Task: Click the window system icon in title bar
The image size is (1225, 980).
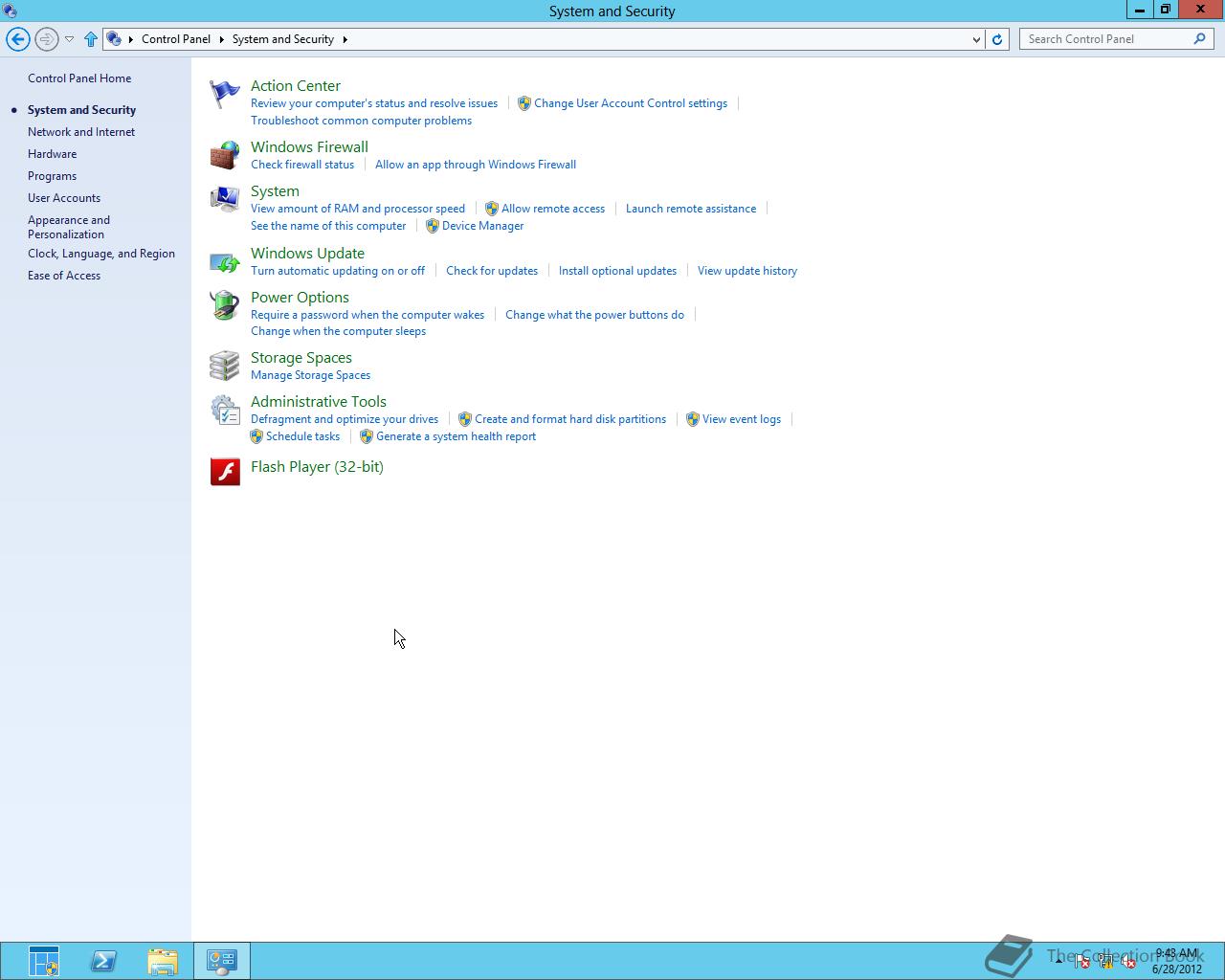Action: click(x=10, y=11)
